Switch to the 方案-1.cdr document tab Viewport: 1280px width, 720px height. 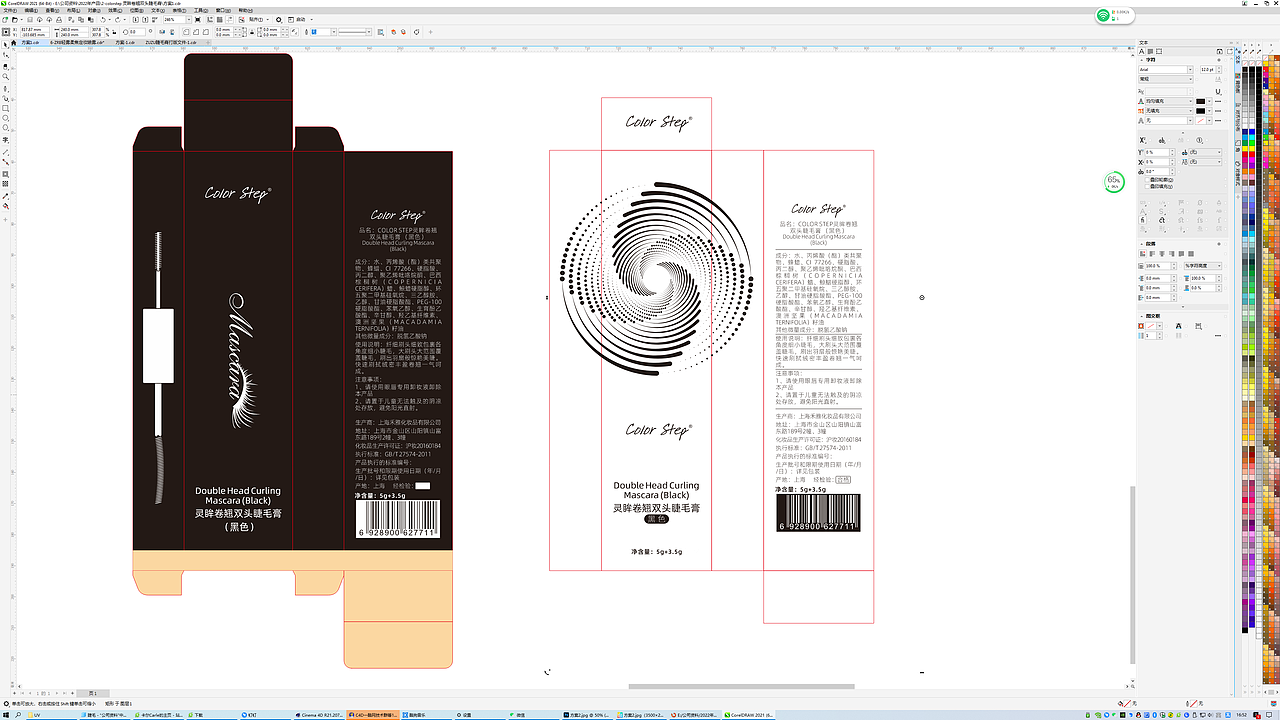[x=125, y=43]
